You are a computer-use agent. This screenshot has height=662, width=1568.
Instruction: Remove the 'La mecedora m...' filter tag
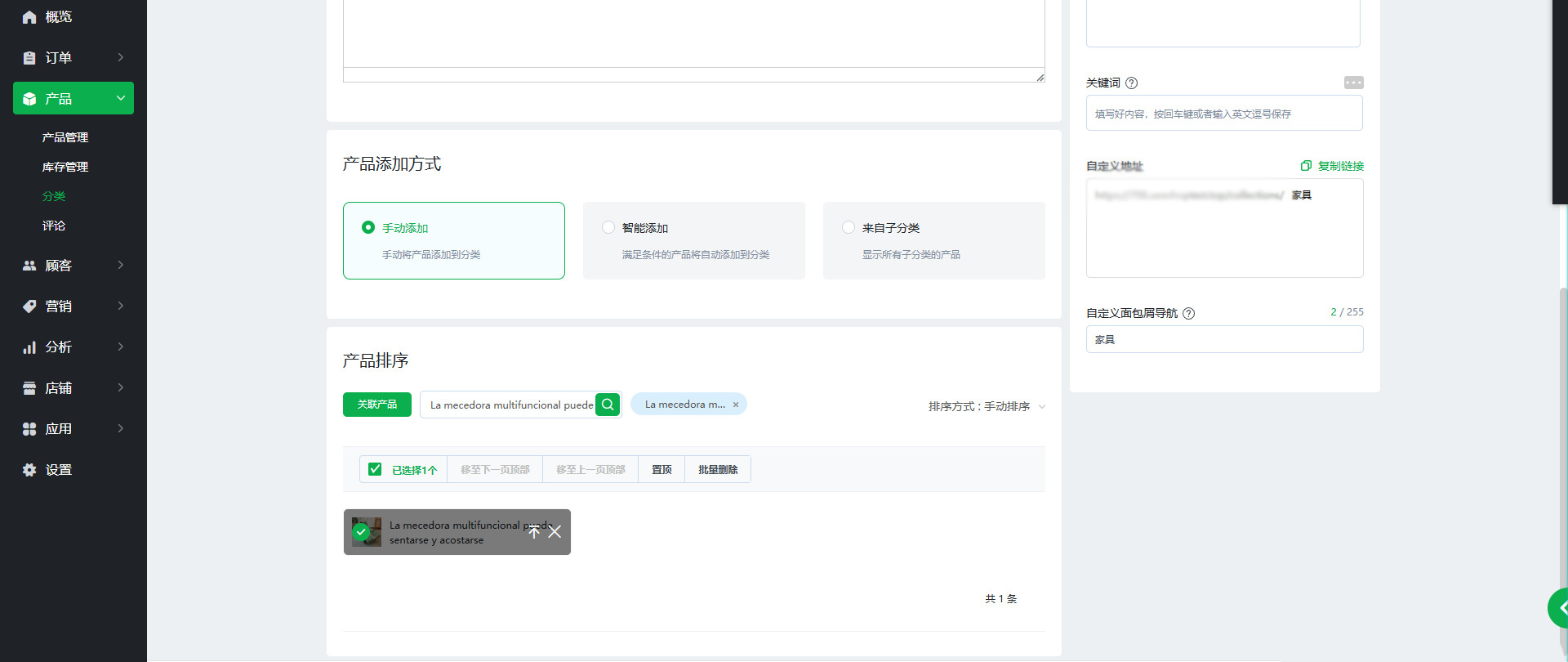pyautogui.click(x=736, y=405)
